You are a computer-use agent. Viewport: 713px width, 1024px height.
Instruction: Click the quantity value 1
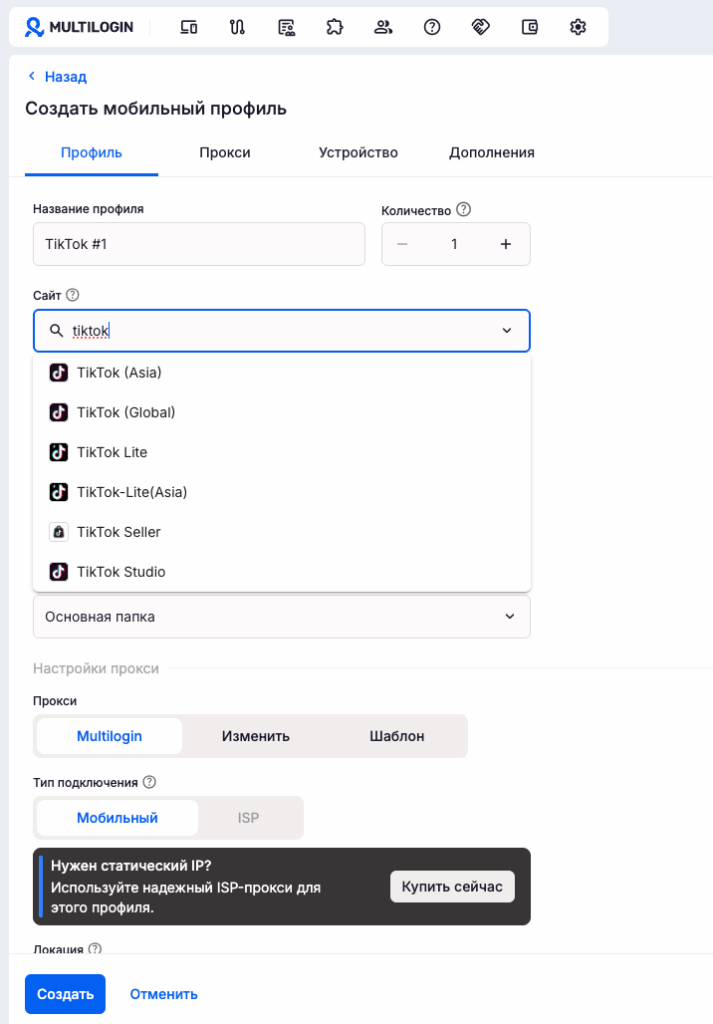(x=454, y=244)
